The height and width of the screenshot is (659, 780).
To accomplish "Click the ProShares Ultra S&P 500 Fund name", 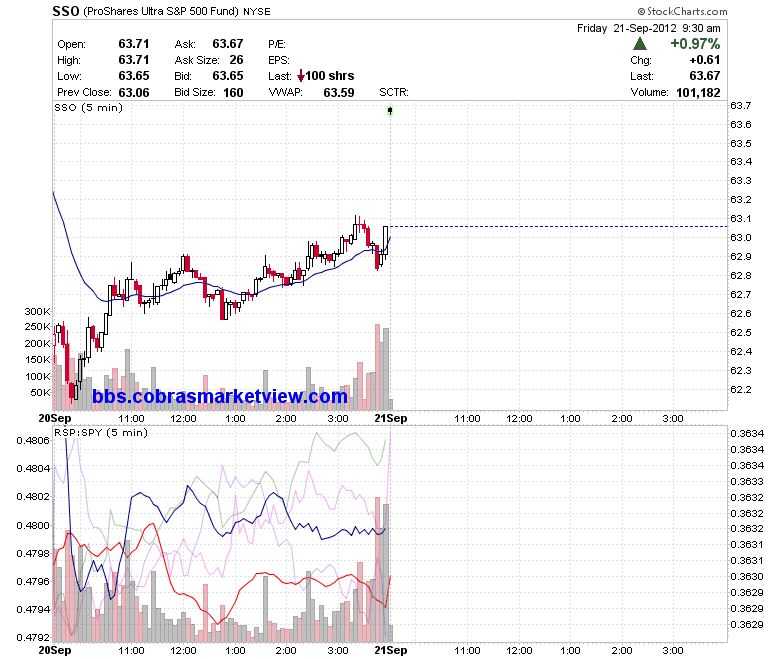I will pyautogui.click(x=161, y=11).
